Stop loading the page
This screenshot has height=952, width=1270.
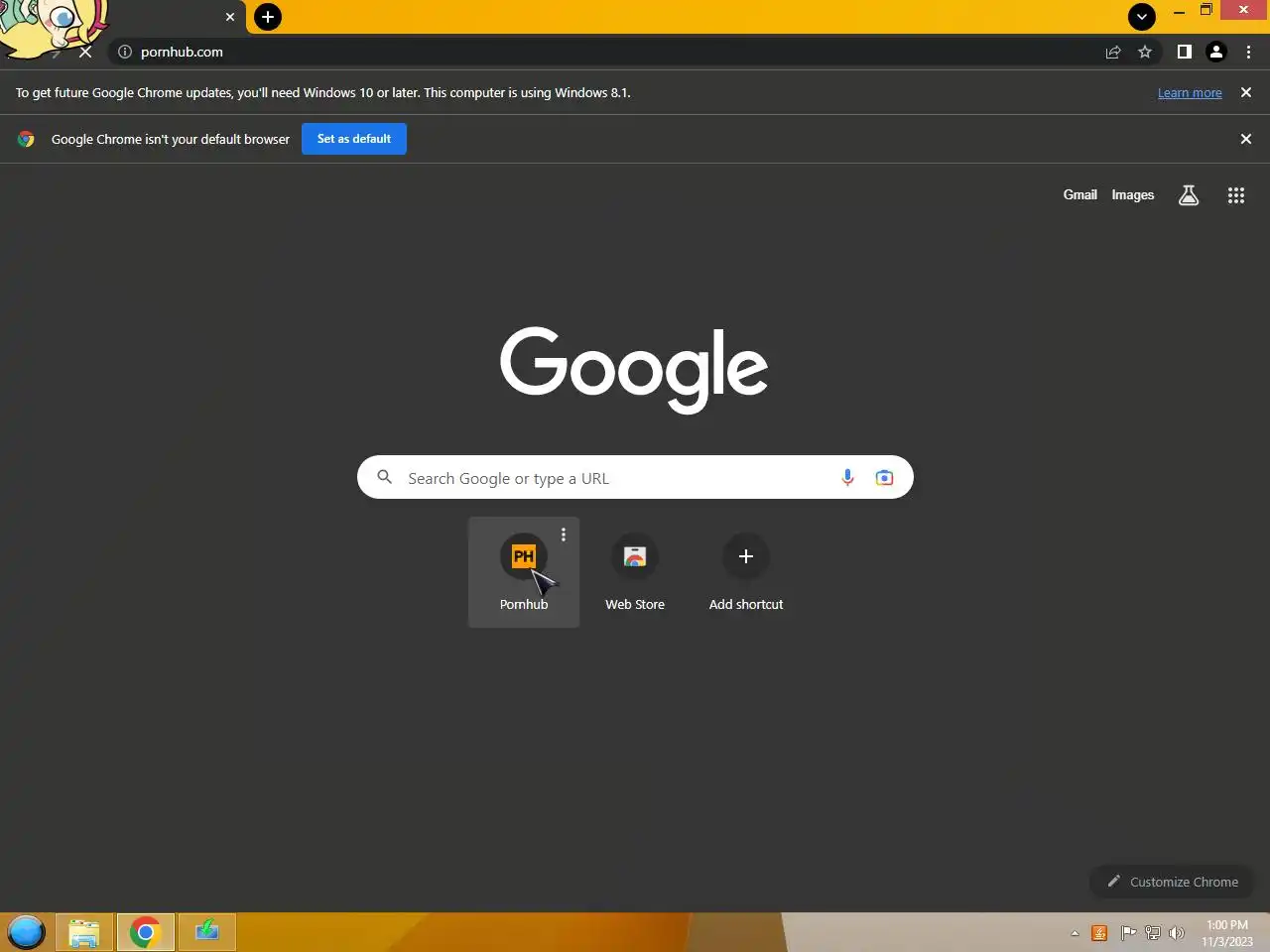click(85, 52)
